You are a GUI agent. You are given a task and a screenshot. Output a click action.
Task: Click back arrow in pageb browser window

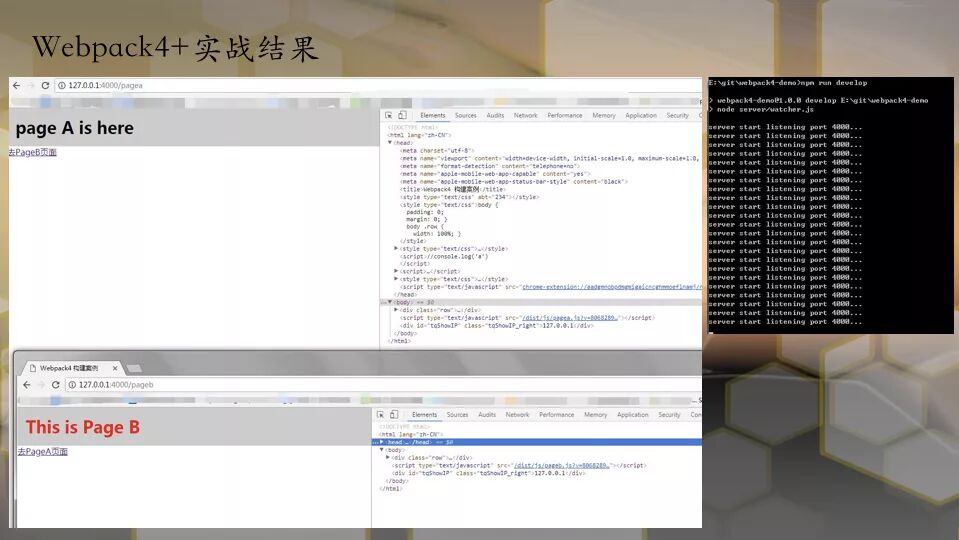pos(26,385)
